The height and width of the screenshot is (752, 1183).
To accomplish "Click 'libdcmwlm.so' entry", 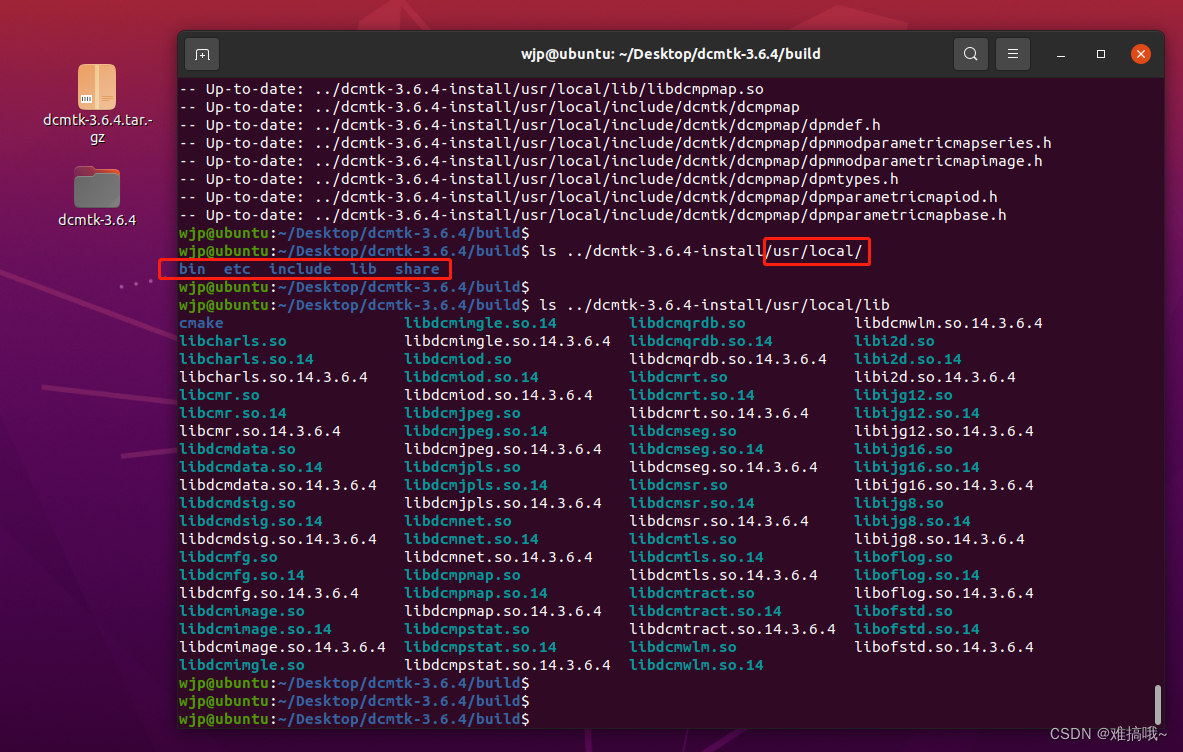I will click(x=683, y=647).
